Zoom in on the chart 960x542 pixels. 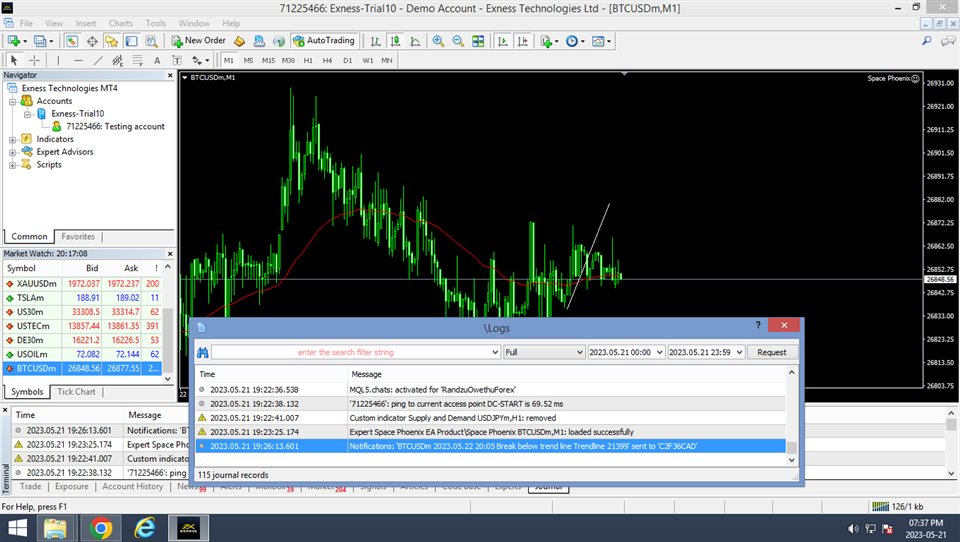tap(438, 41)
